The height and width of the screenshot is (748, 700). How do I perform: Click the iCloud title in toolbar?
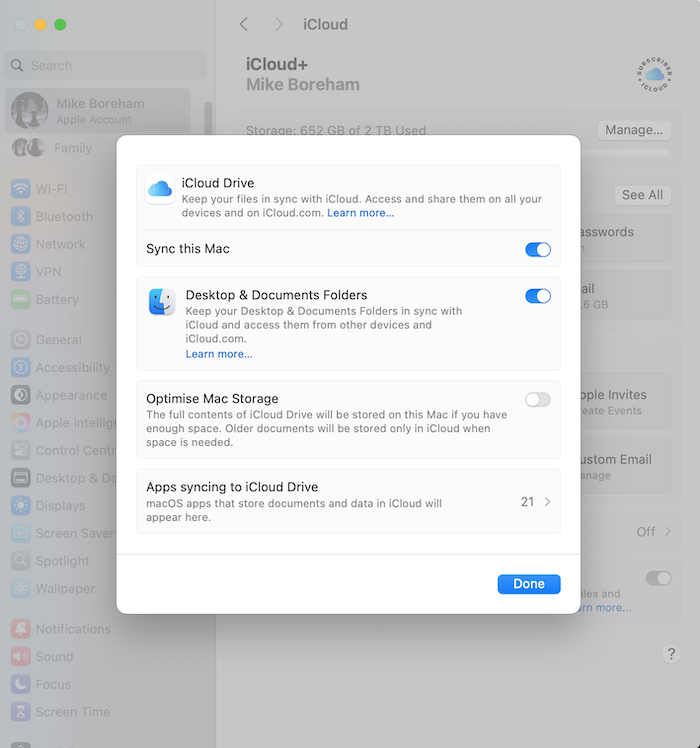click(325, 24)
